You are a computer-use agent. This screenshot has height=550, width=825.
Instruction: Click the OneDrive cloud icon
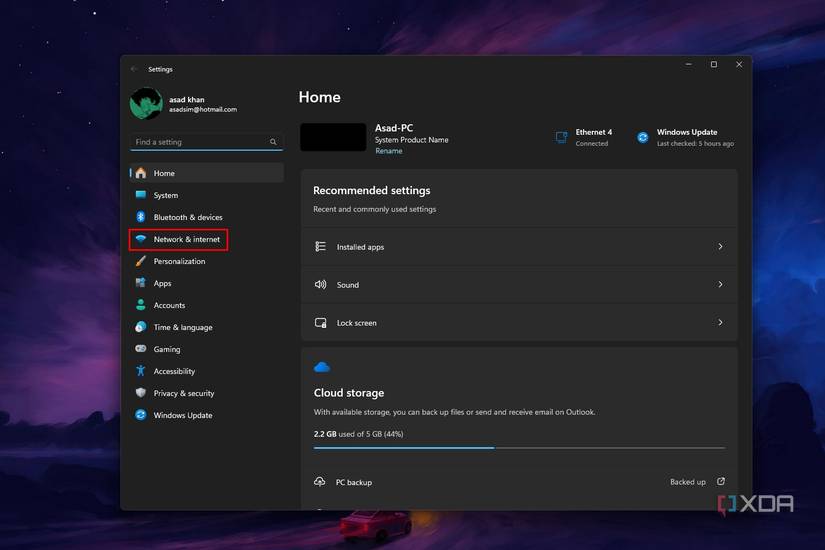click(322, 367)
